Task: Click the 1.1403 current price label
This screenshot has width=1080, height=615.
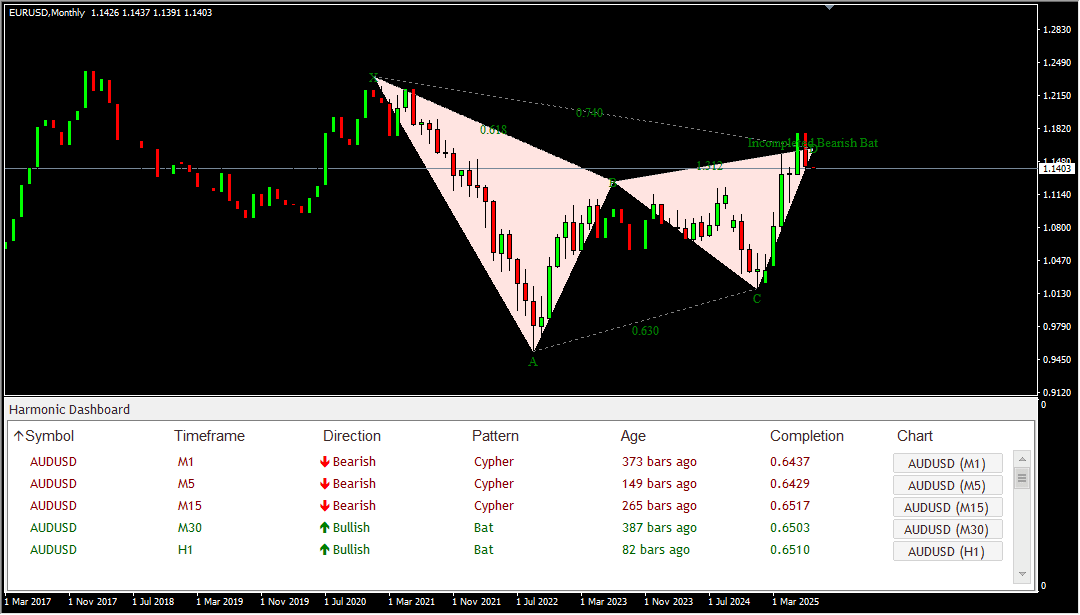Action: [x=1057, y=166]
